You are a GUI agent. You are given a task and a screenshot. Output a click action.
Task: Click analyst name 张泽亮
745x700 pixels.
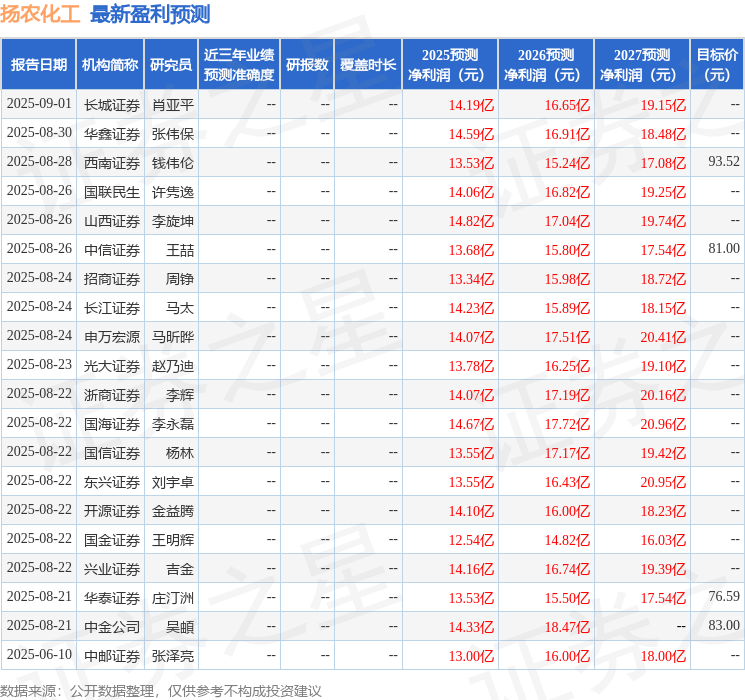[173, 656]
